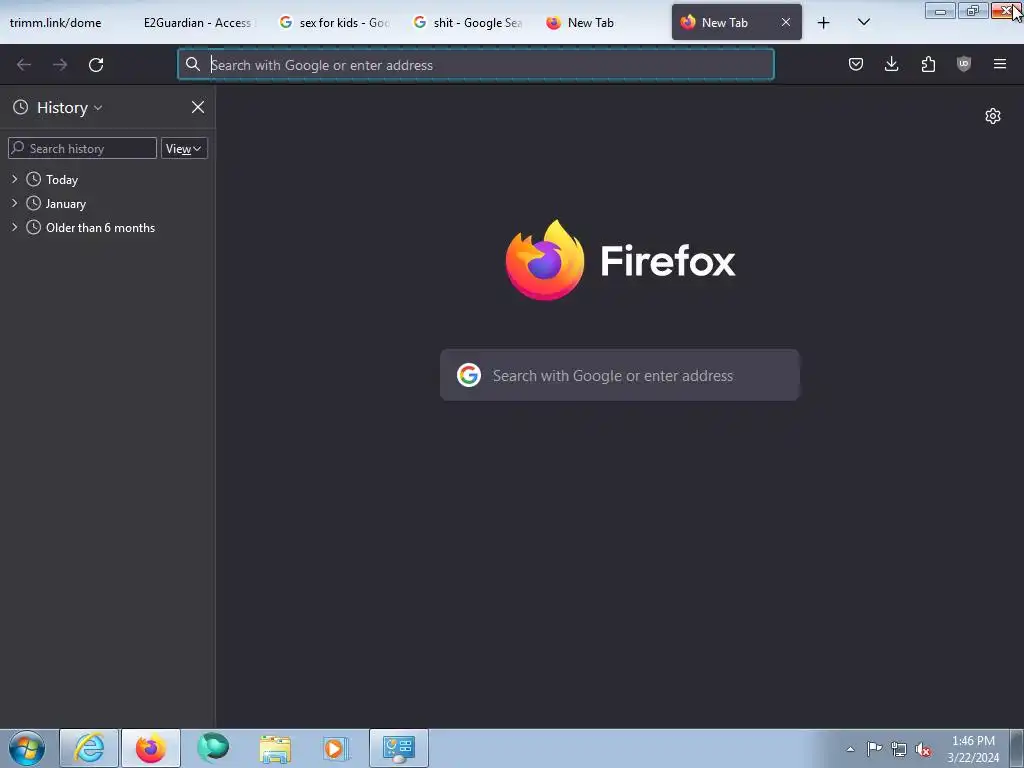
Task: Click the Search history field
Action: tap(82, 148)
